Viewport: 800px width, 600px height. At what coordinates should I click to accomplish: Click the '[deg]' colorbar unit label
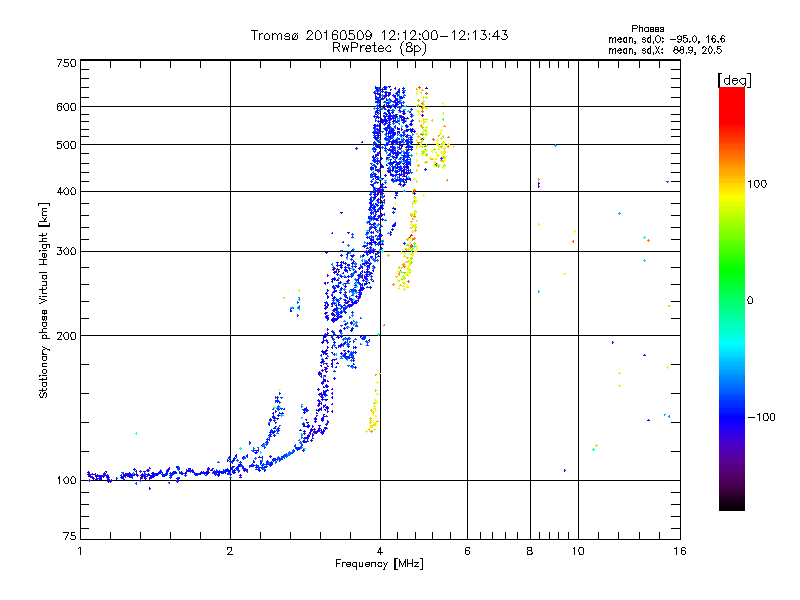pos(734,80)
